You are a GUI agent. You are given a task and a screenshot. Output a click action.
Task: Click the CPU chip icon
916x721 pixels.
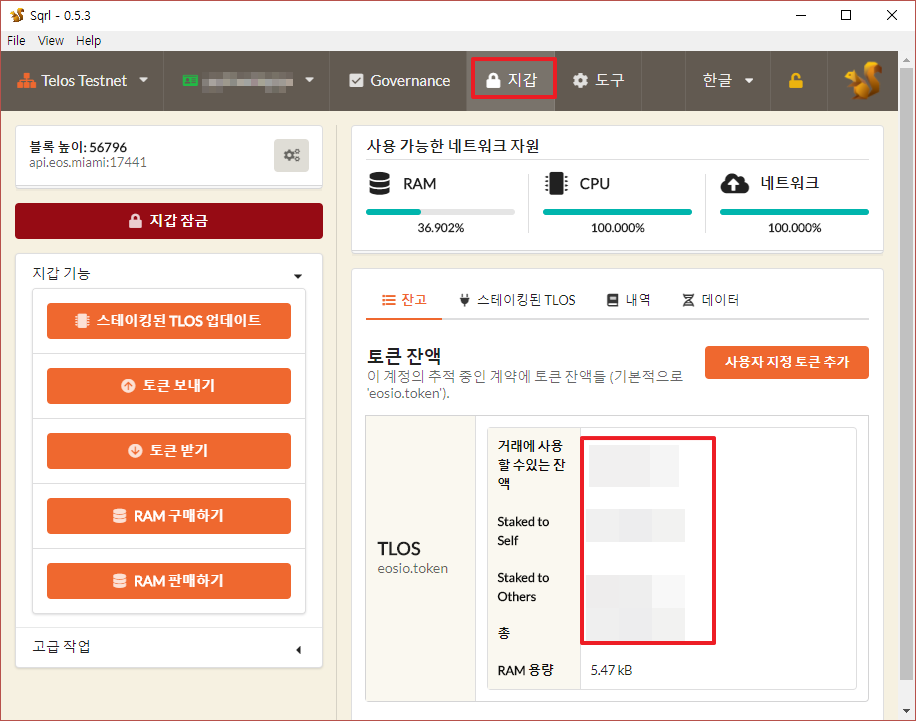click(x=556, y=183)
